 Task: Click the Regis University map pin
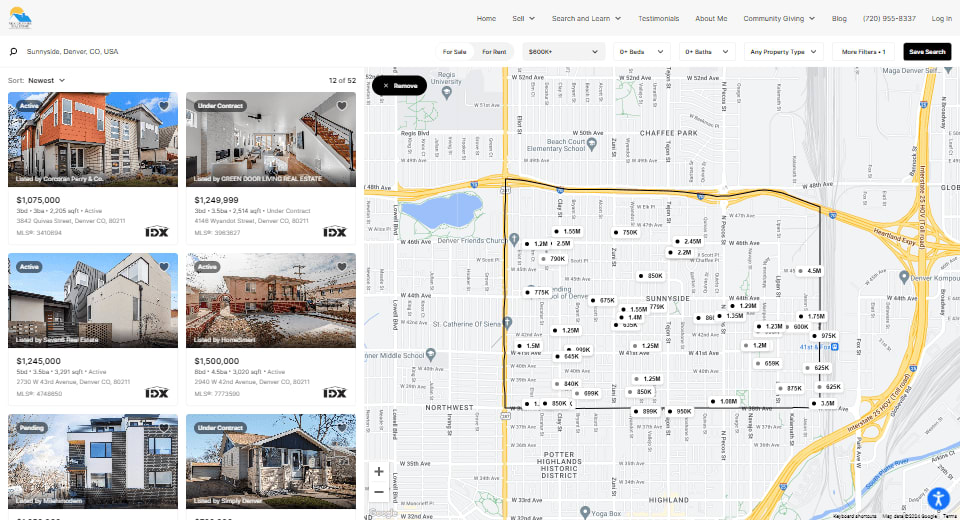point(447,92)
